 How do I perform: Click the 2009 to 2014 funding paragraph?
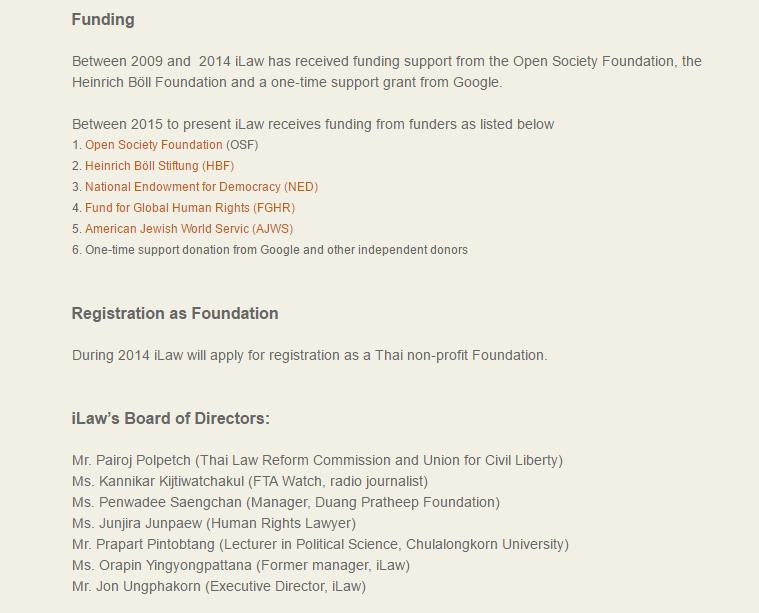387,72
